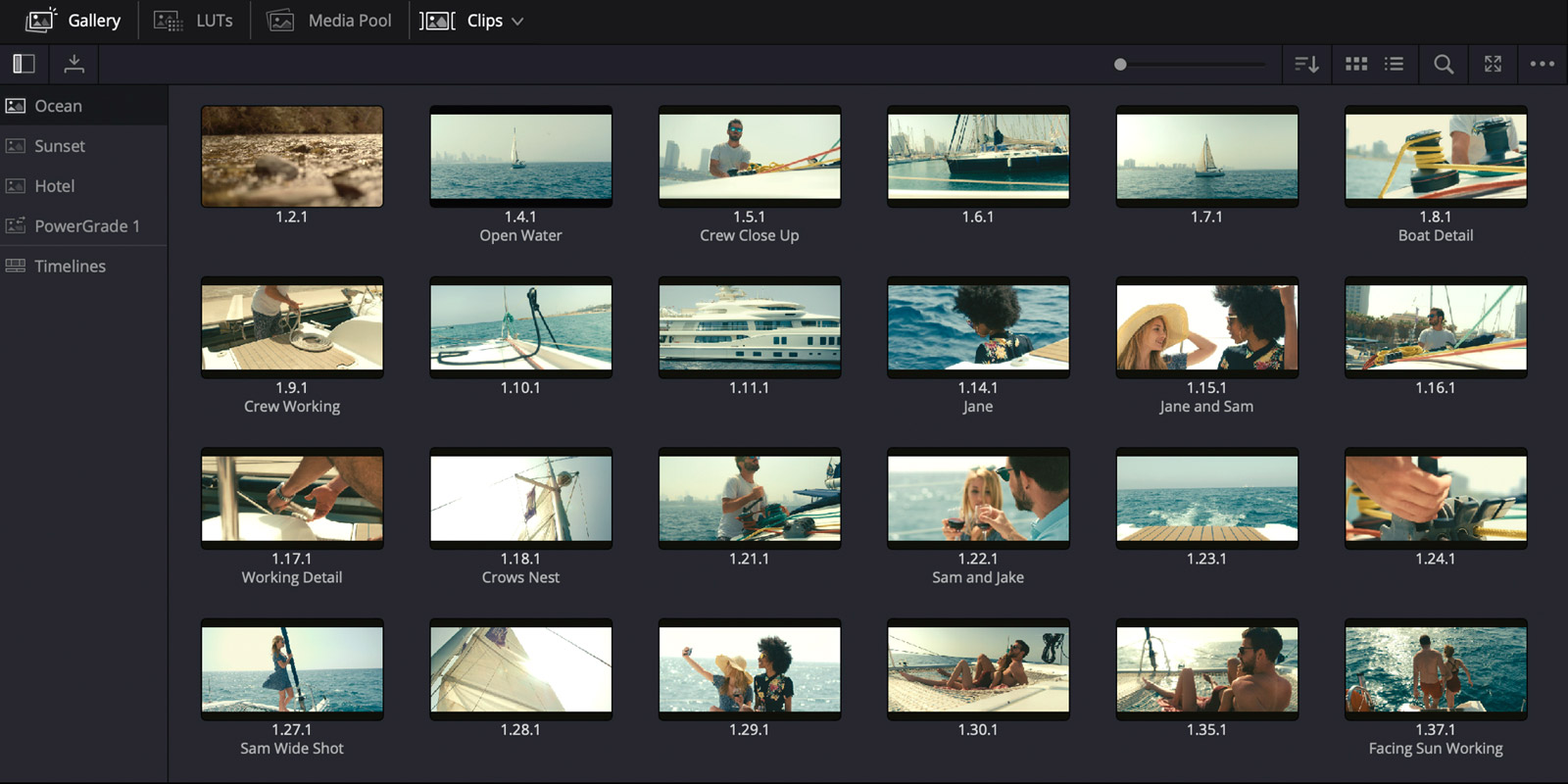Select still 1.7.1 sailboat thumbnail

(1207, 157)
